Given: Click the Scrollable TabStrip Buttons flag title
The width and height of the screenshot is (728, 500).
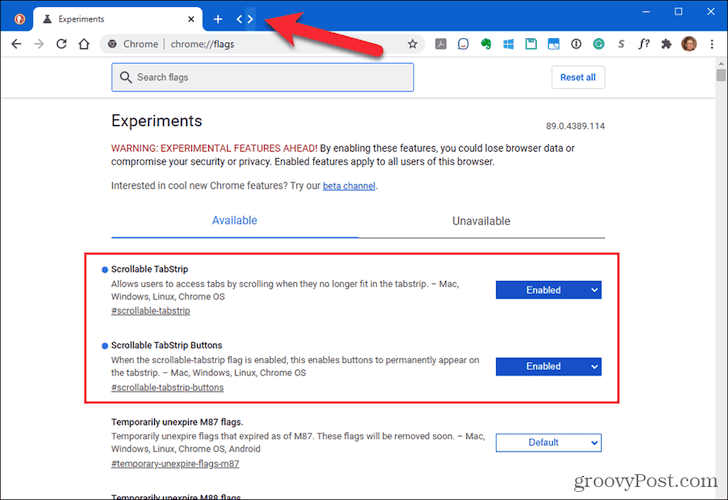Looking at the screenshot, I should click(167, 345).
